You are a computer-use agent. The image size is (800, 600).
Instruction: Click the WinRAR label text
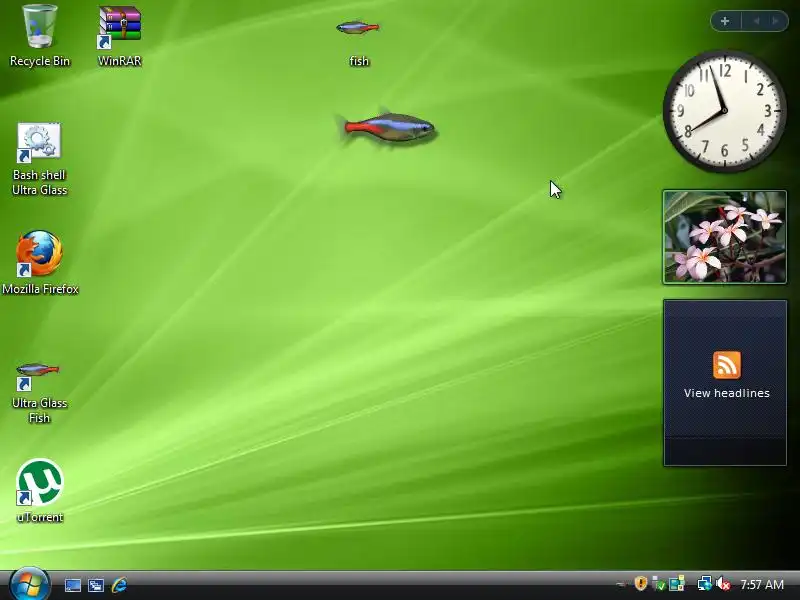pos(119,61)
